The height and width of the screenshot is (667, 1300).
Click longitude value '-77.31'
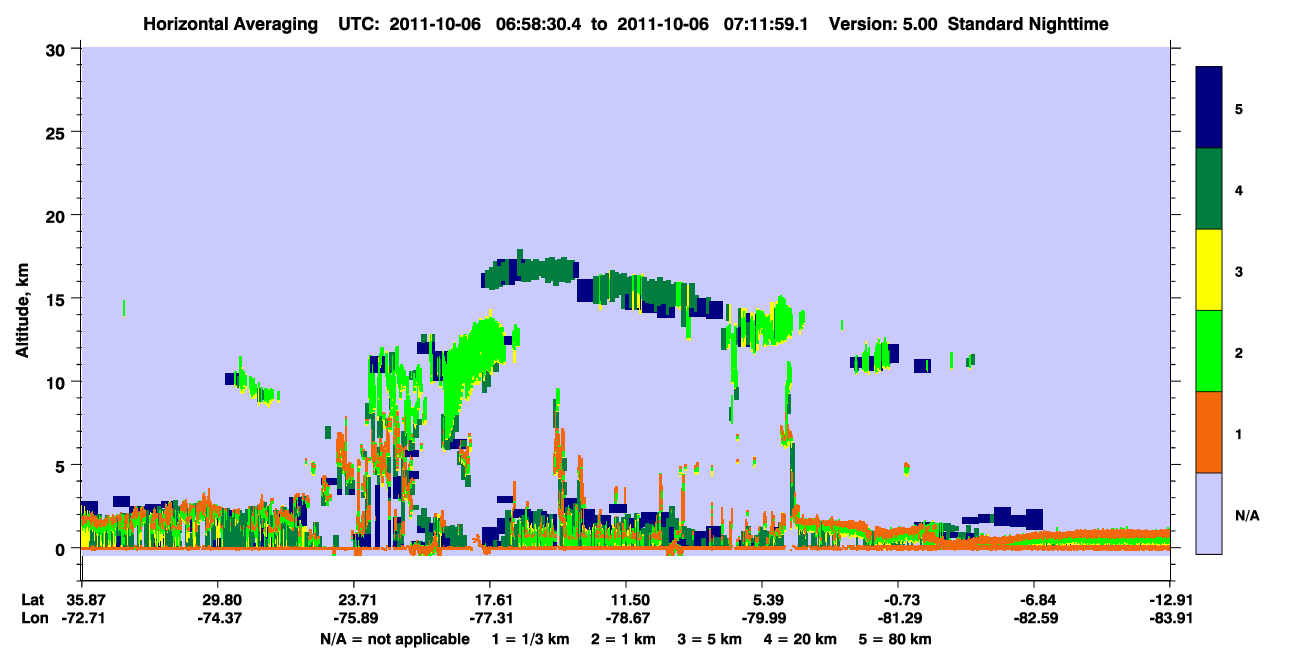tap(490, 618)
